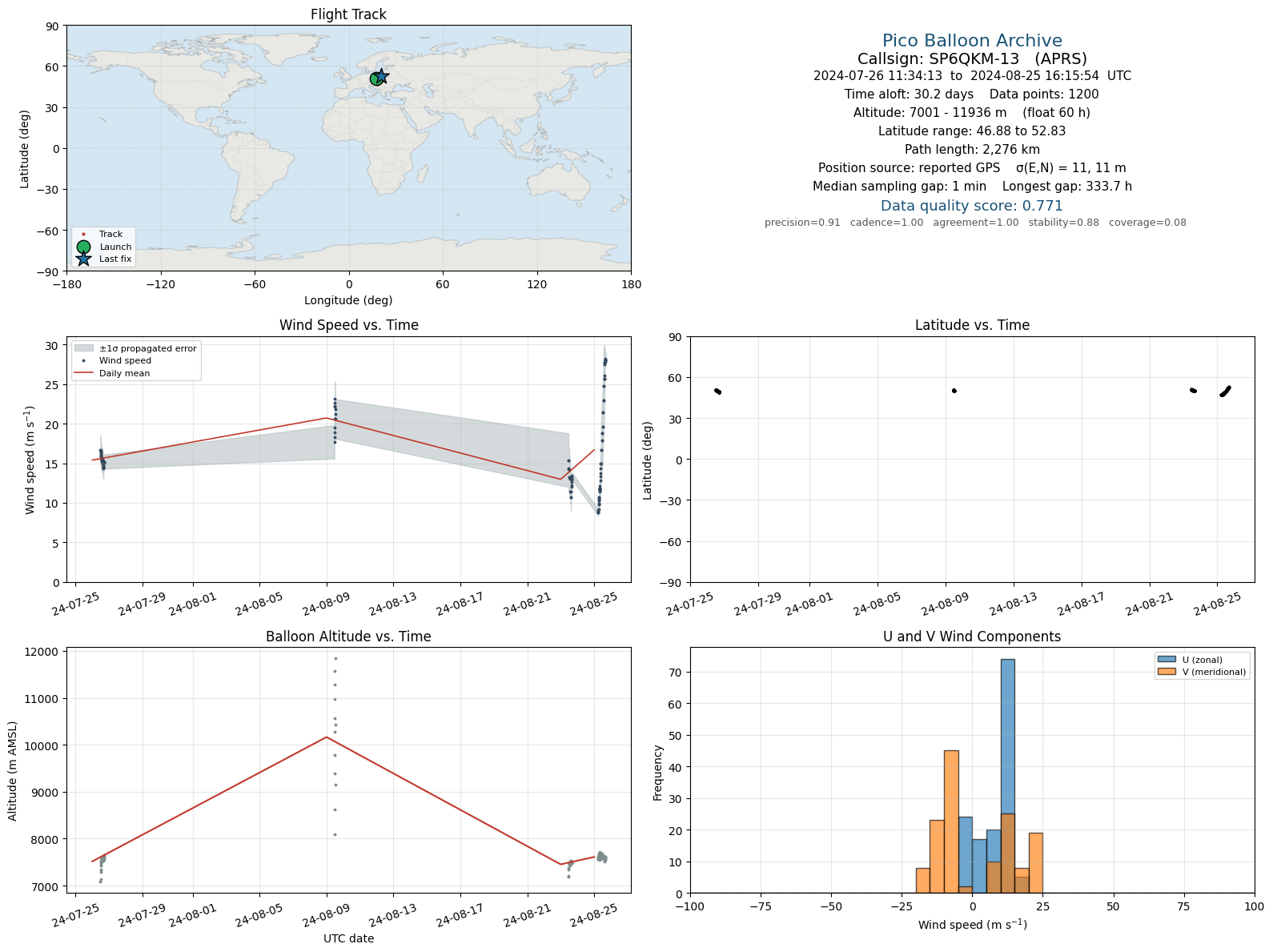Pick the blue U (zonal) legend swatch
The height and width of the screenshot is (952, 1273).
click(x=1167, y=660)
